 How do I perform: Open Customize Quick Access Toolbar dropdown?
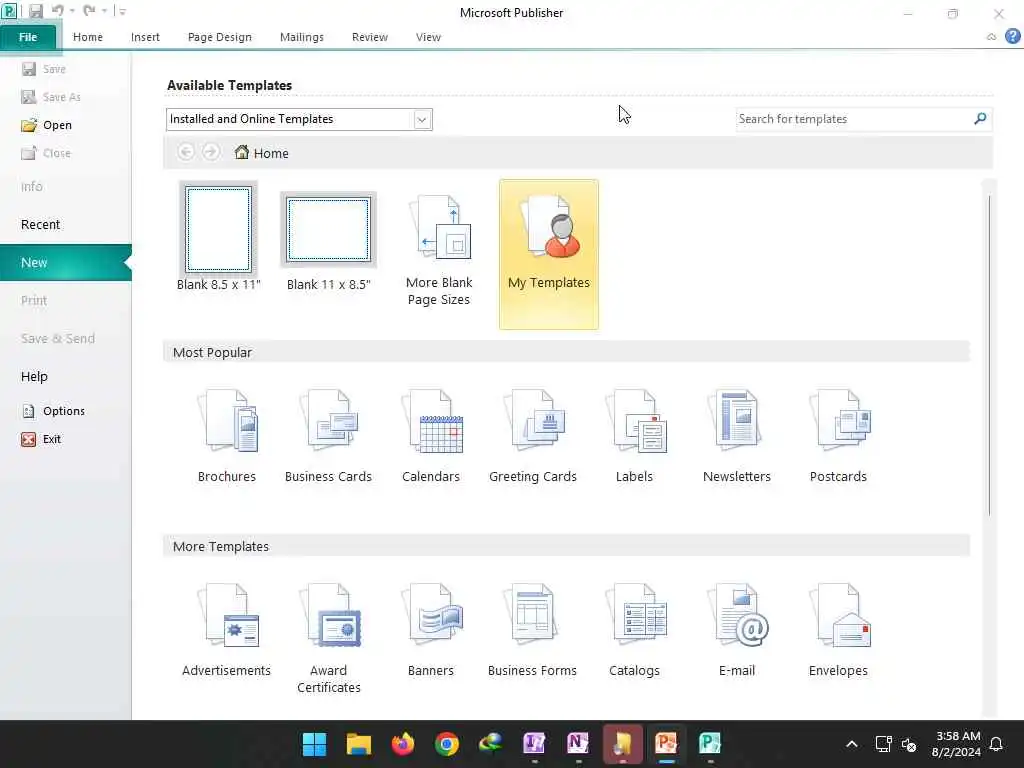(122, 11)
